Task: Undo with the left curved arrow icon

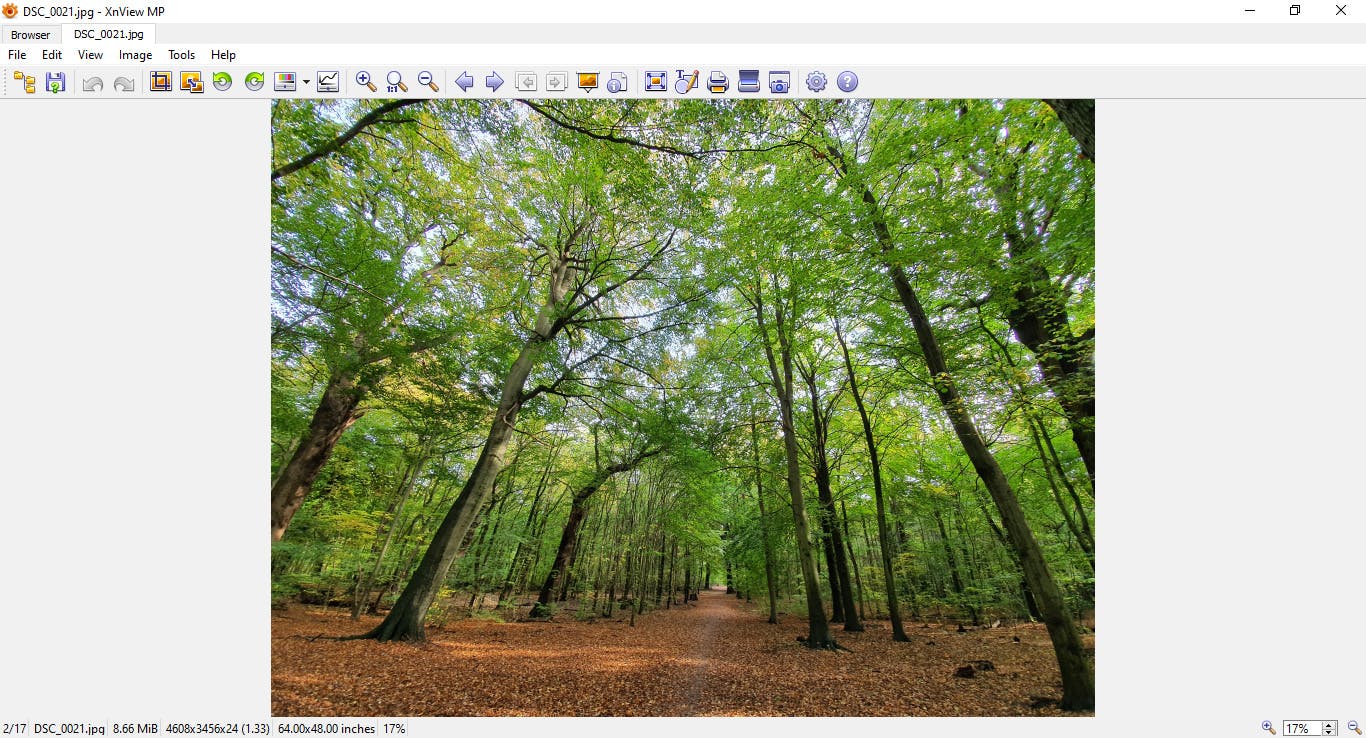Action: (x=93, y=83)
